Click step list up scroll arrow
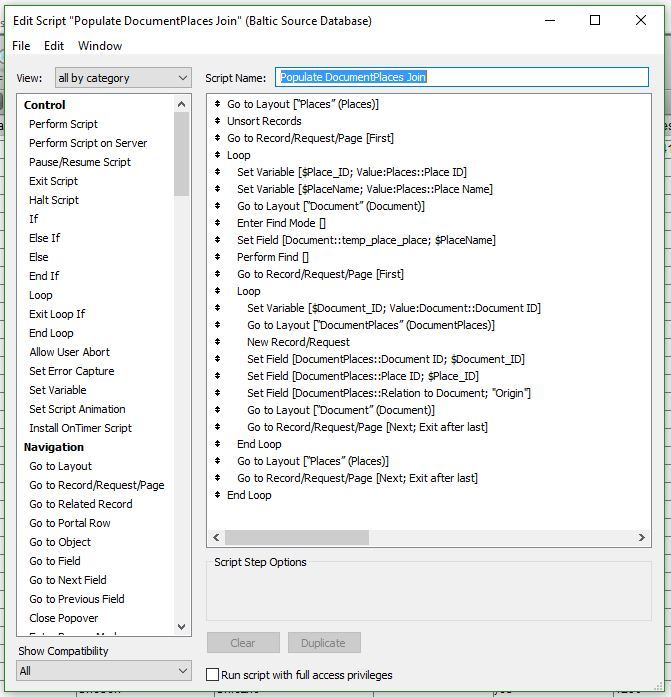Viewport: 671px width, 697px height. click(181, 104)
